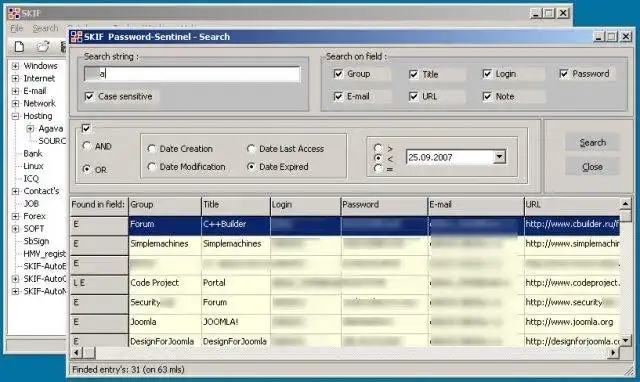Click the Found in field column header
Image resolution: width=640 pixels, height=382 pixels.
coord(99,205)
